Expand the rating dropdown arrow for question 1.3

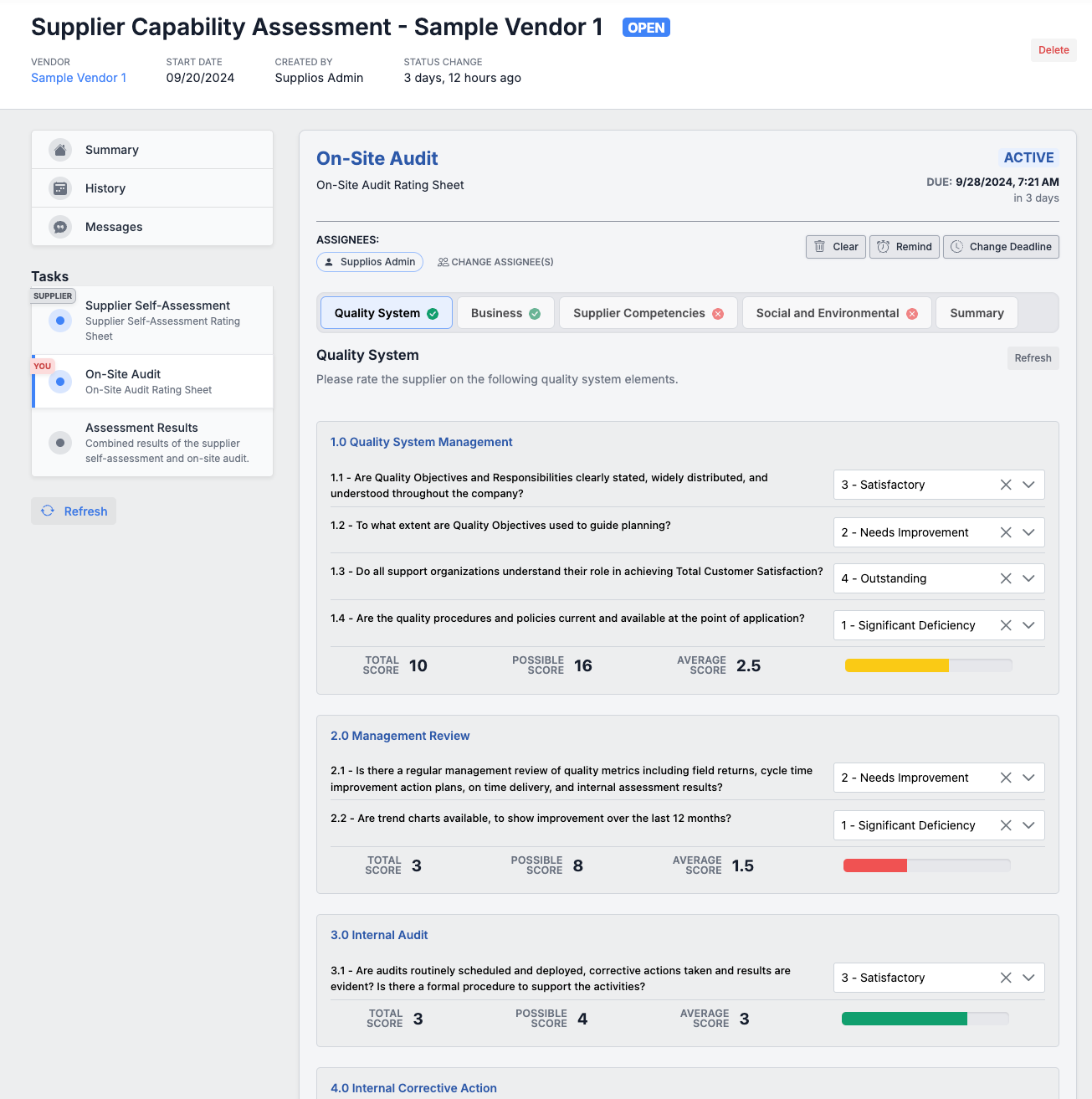point(1029,578)
